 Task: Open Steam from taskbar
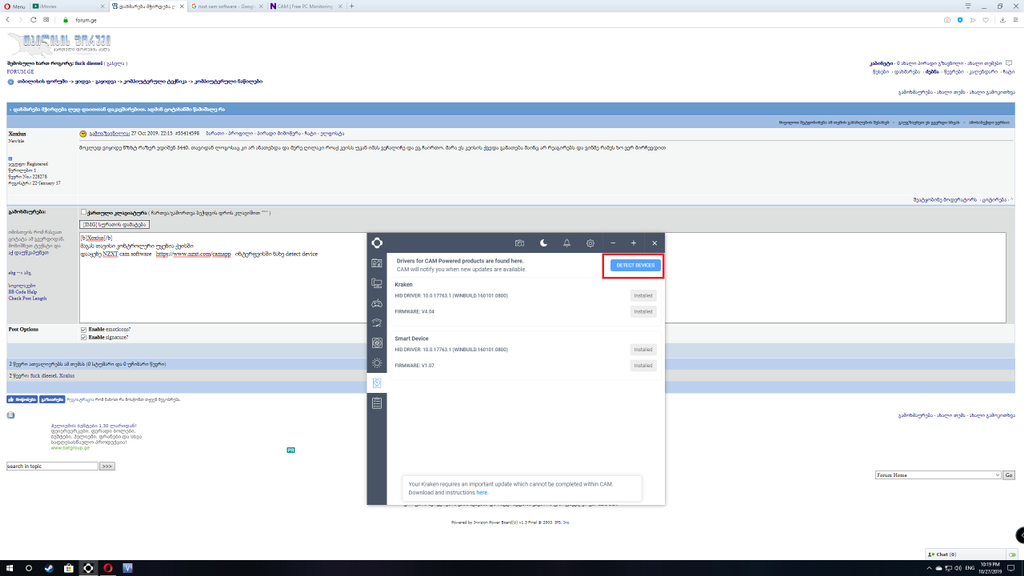[x=48, y=568]
